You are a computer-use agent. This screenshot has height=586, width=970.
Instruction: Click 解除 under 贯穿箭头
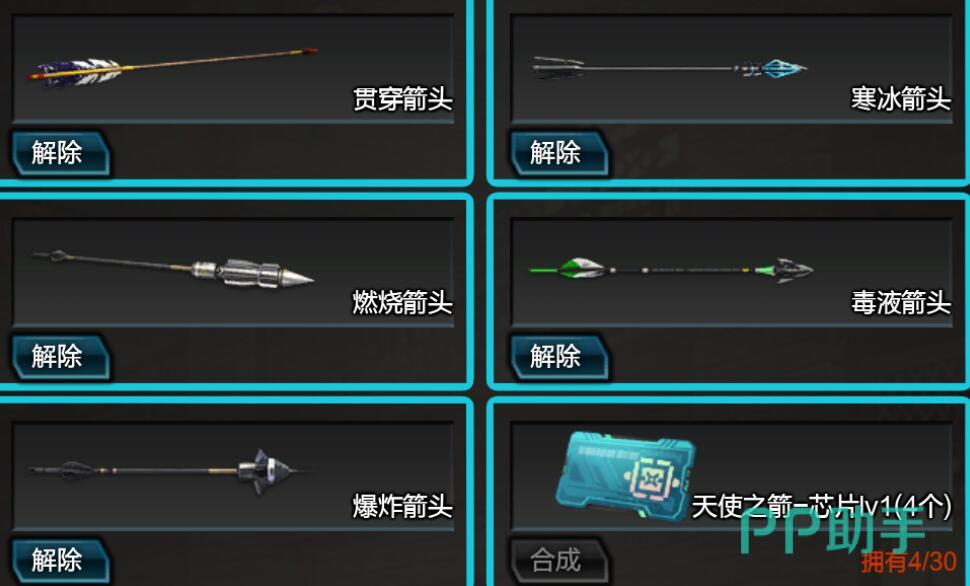coord(61,153)
